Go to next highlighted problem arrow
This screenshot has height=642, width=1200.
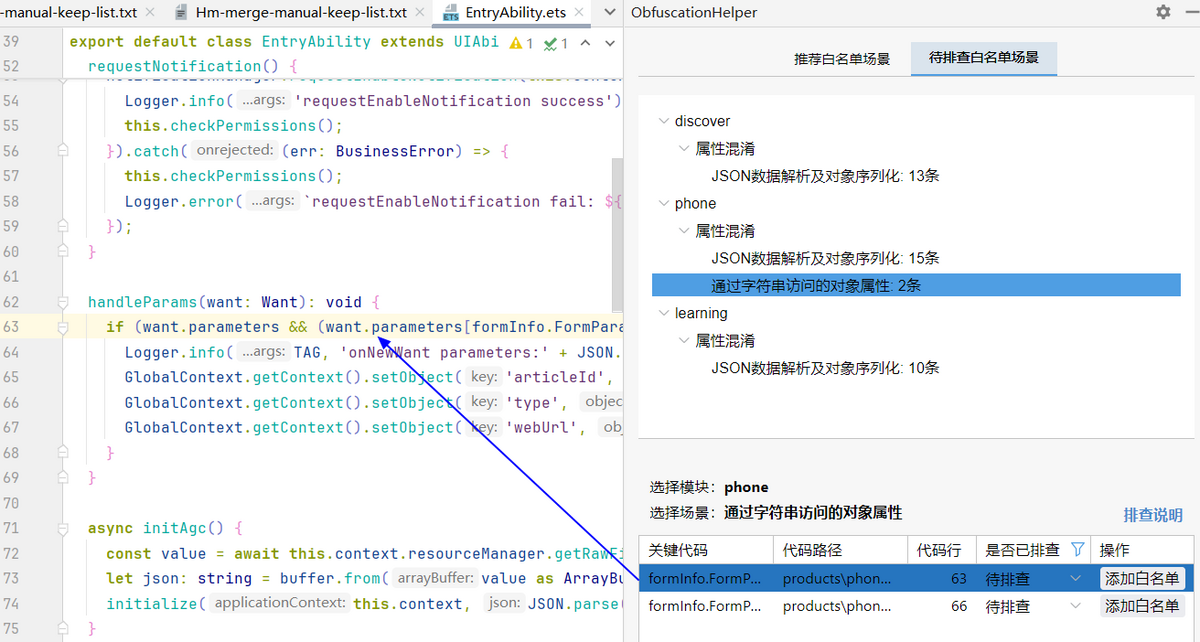pyautogui.click(x=607, y=43)
